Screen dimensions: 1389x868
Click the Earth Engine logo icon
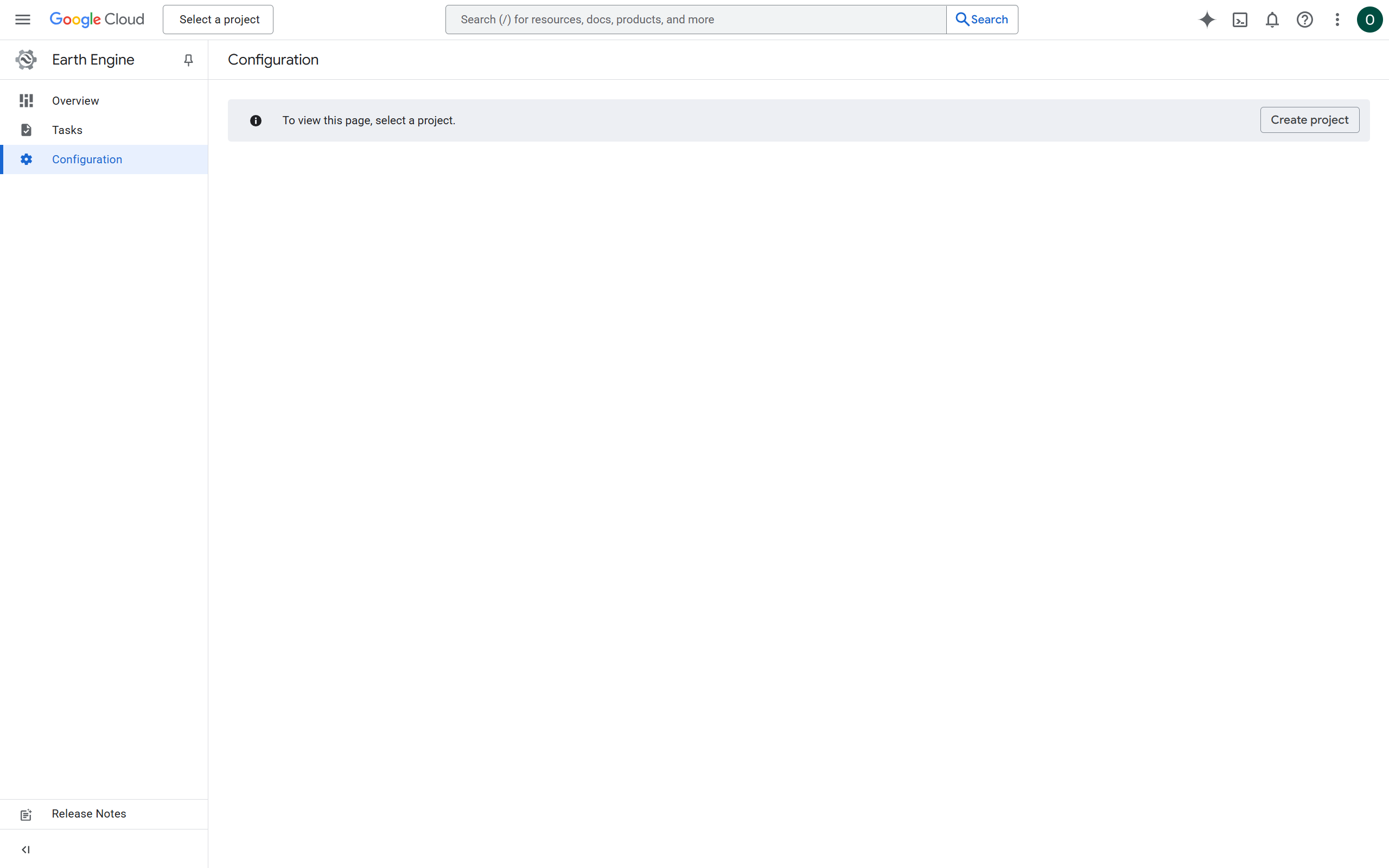pyautogui.click(x=26, y=59)
